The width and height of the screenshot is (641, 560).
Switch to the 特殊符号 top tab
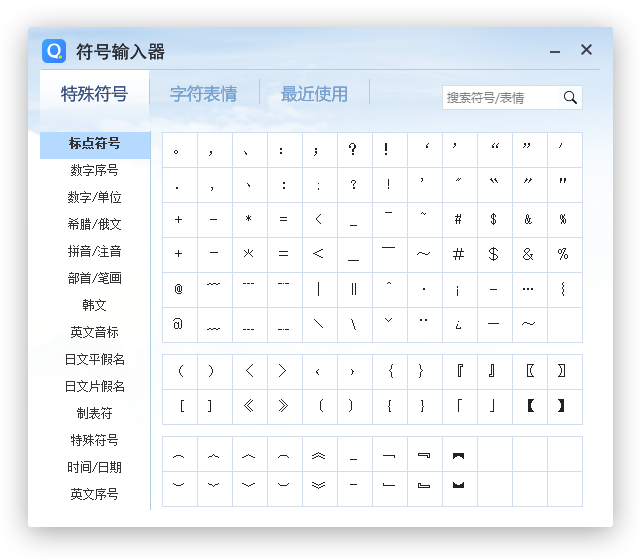[x=94, y=94]
